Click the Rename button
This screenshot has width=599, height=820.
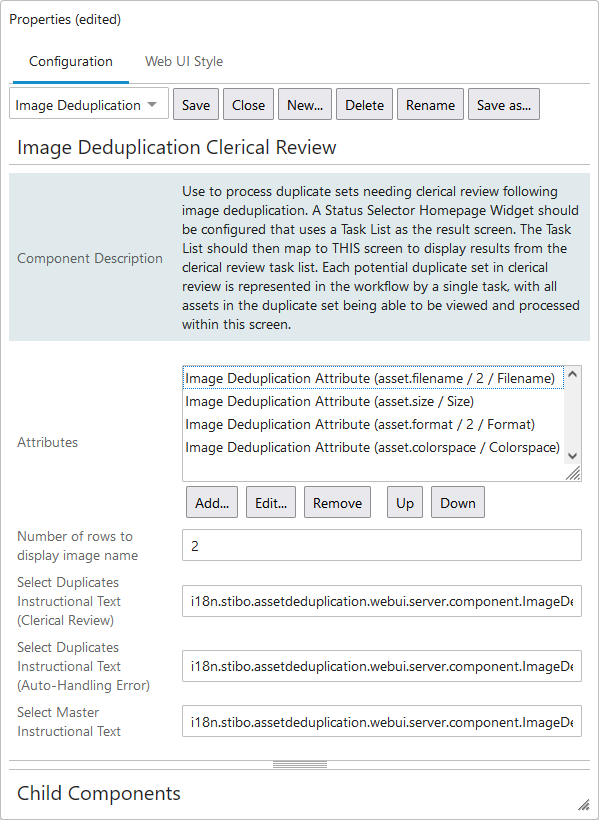pos(430,105)
